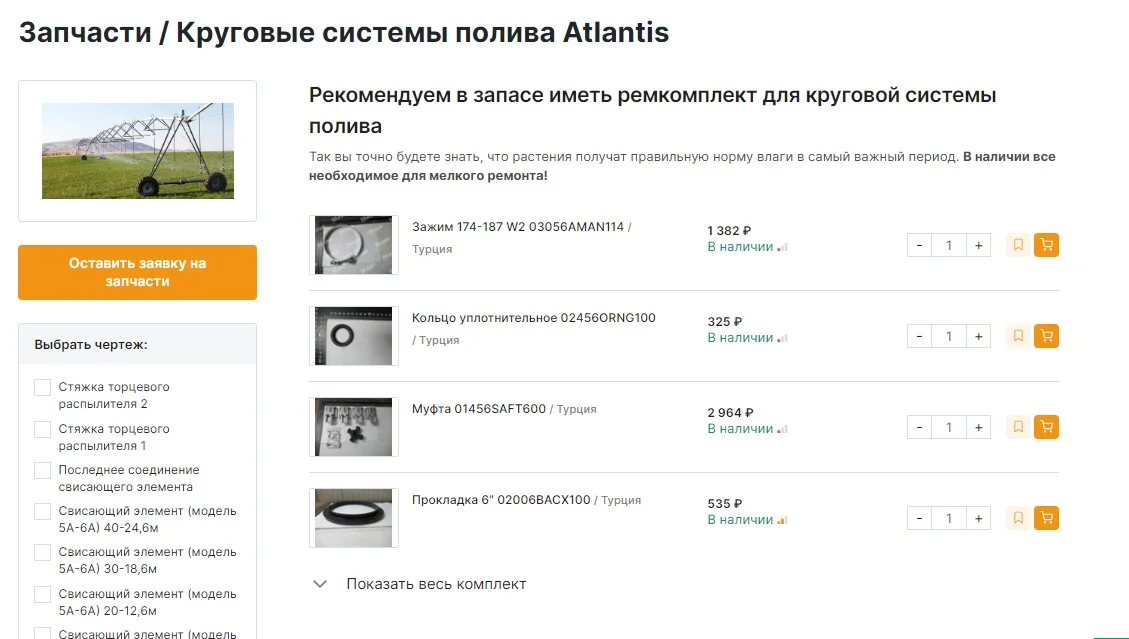Open the irrigation system image thumbnail
This screenshot has height=639, width=1129.
pos(137,151)
